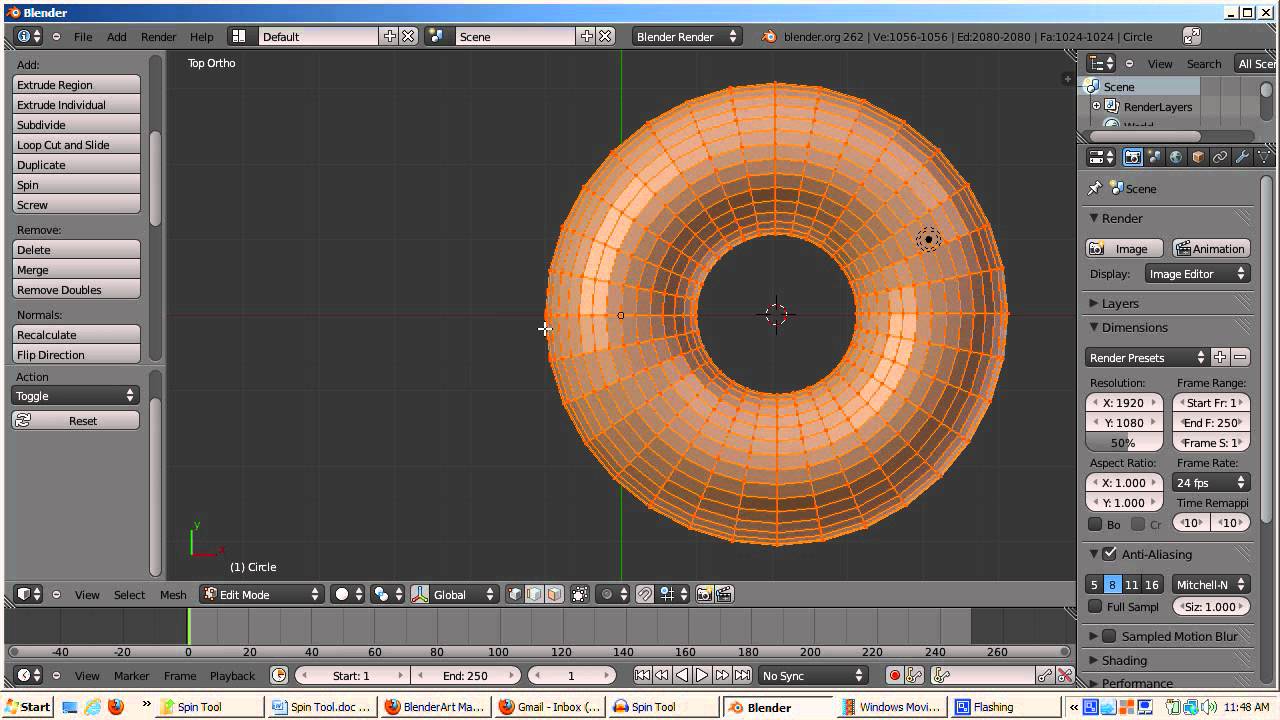Add a new render preset
1280x720 pixels.
click(1220, 357)
